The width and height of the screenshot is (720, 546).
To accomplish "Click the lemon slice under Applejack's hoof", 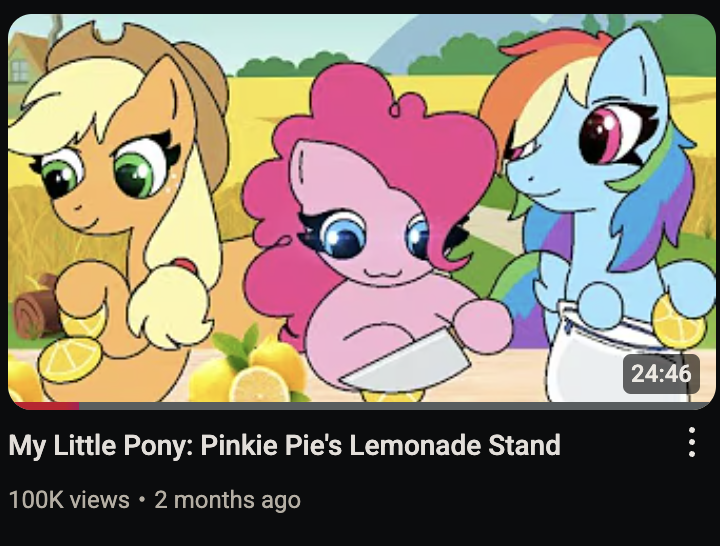I will (70, 360).
